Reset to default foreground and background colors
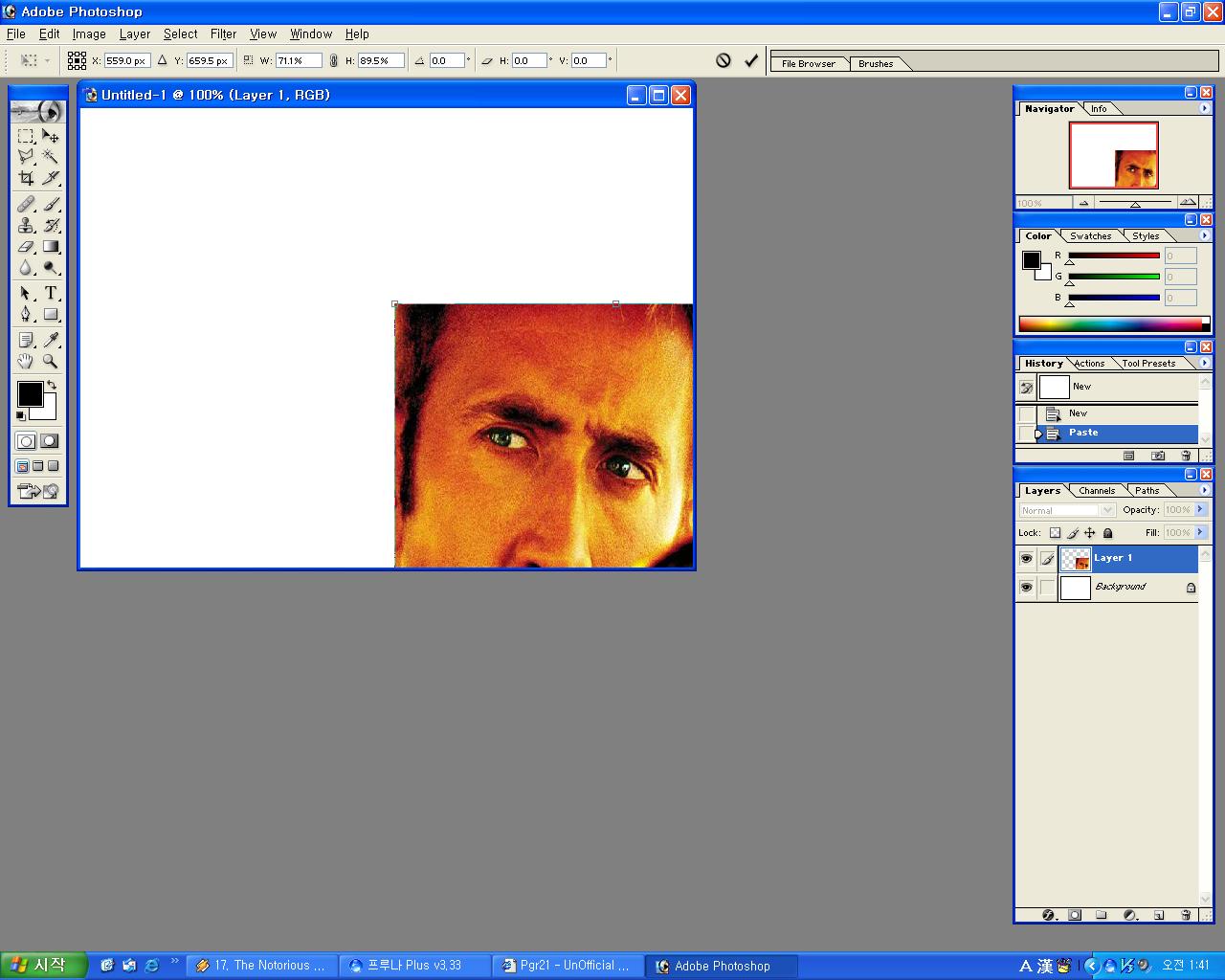Image resolution: width=1225 pixels, height=980 pixels. tap(20, 415)
